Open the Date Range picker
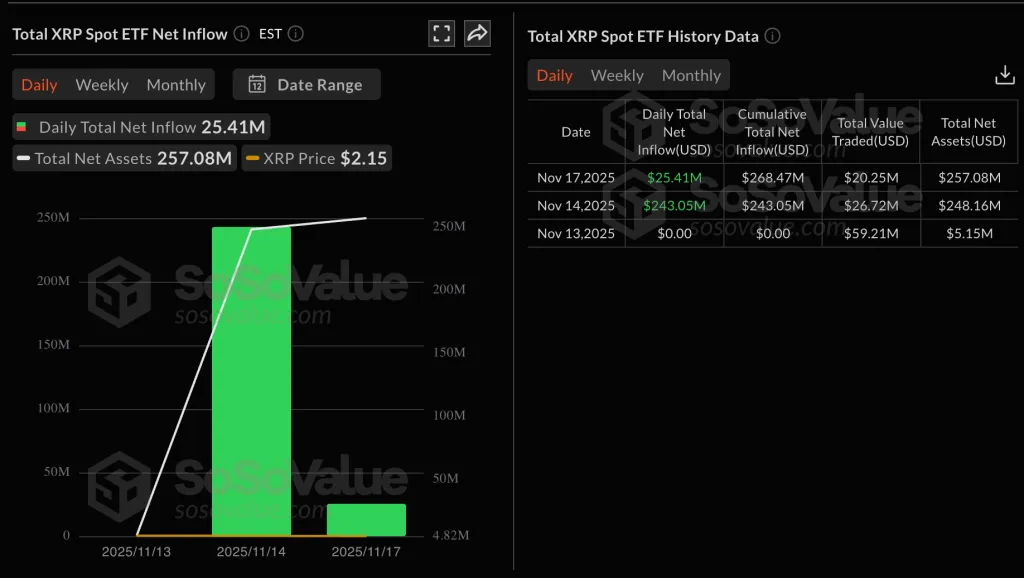The image size is (1024, 578). point(306,84)
